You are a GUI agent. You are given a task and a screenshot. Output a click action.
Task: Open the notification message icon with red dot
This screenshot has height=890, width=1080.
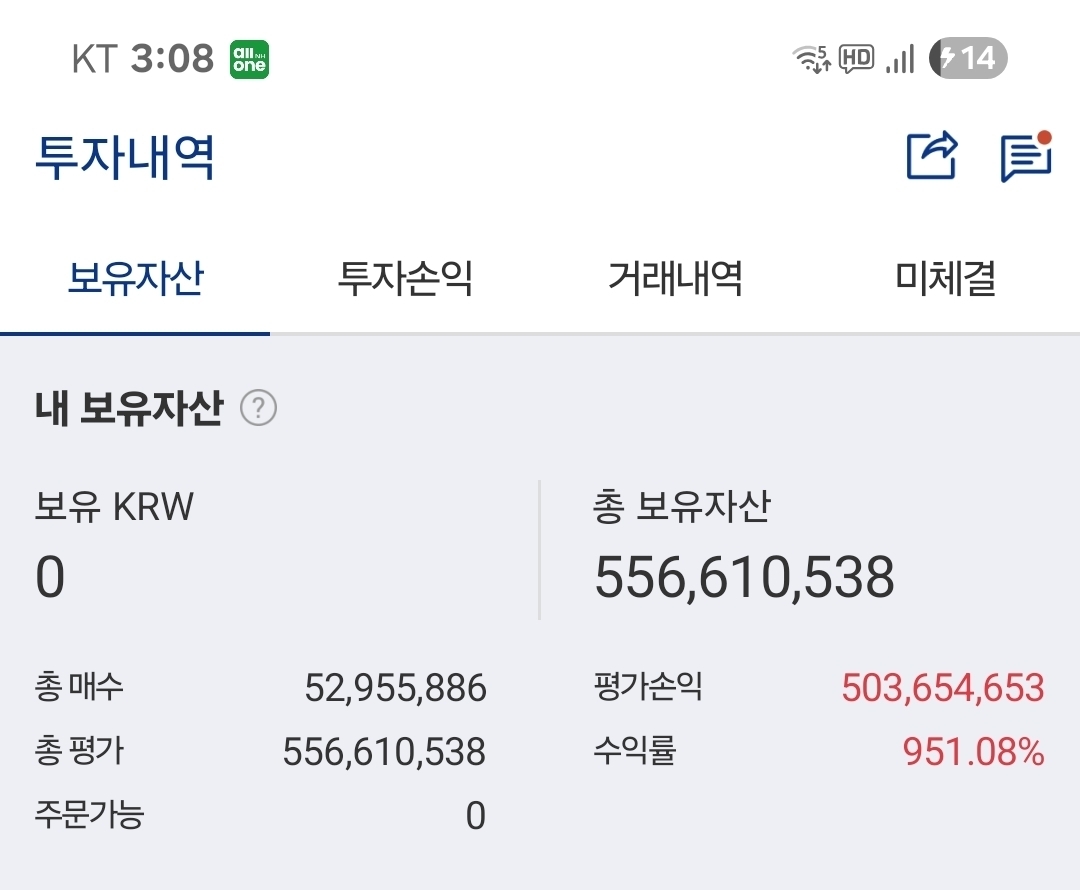click(1026, 156)
